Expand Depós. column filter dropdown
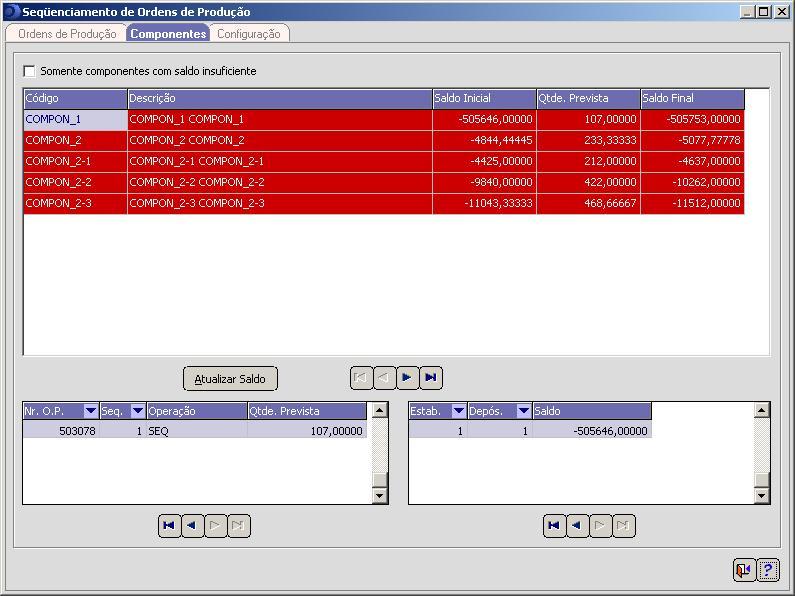The width and height of the screenshot is (795, 596). [523, 411]
